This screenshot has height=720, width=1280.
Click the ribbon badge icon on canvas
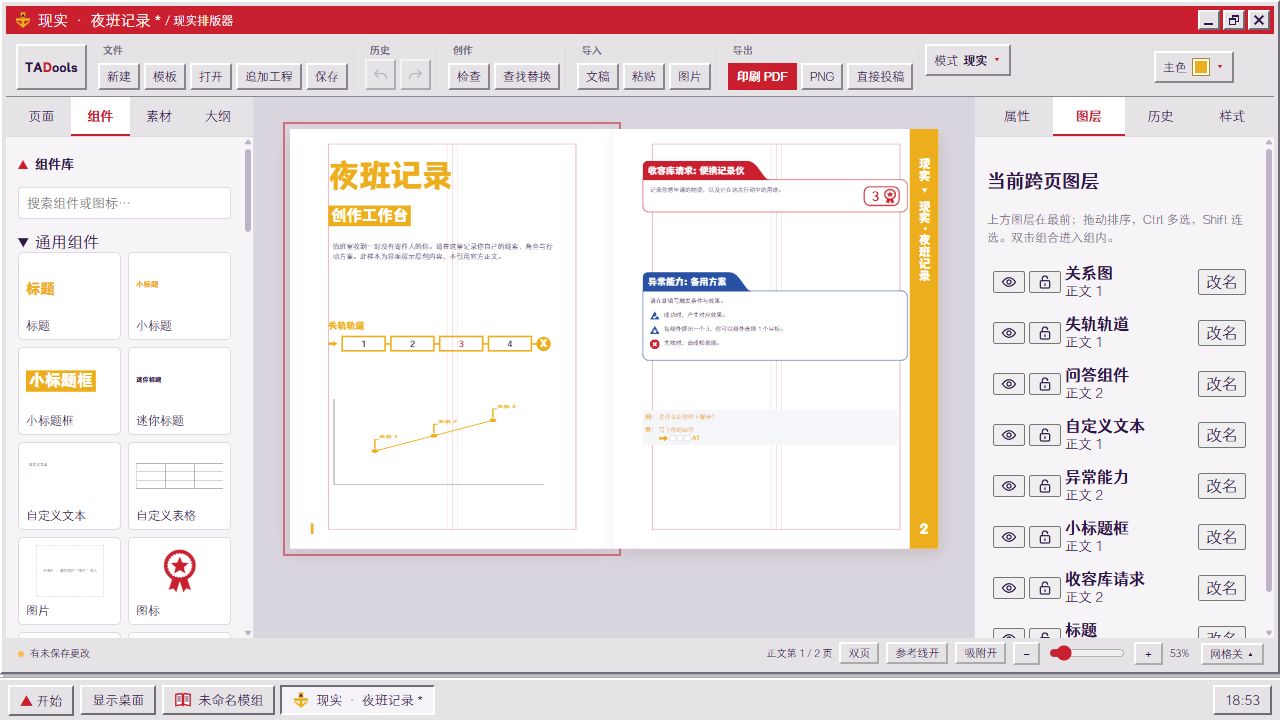click(890, 196)
